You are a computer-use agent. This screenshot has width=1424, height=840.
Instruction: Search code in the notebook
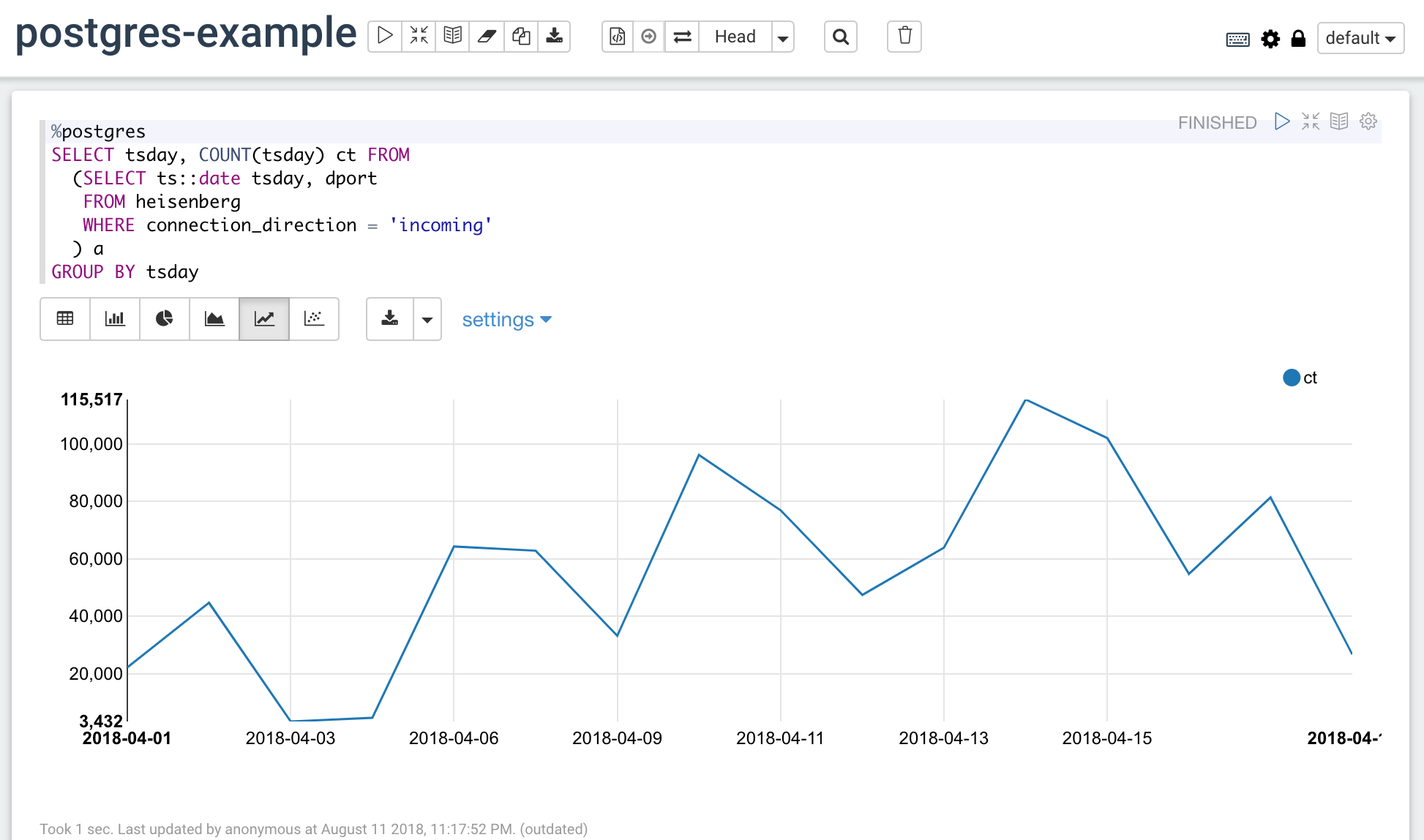tap(840, 37)
